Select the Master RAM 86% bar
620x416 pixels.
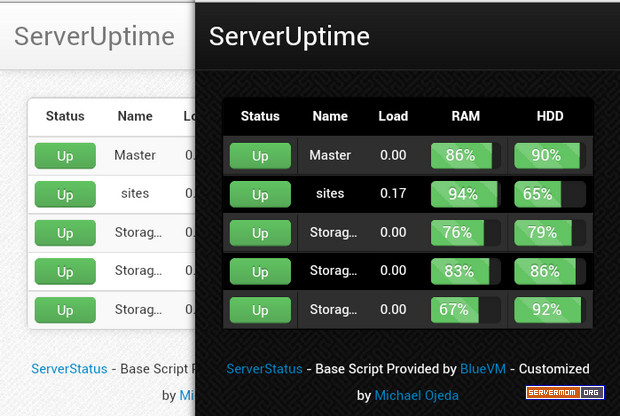[465, 156]
